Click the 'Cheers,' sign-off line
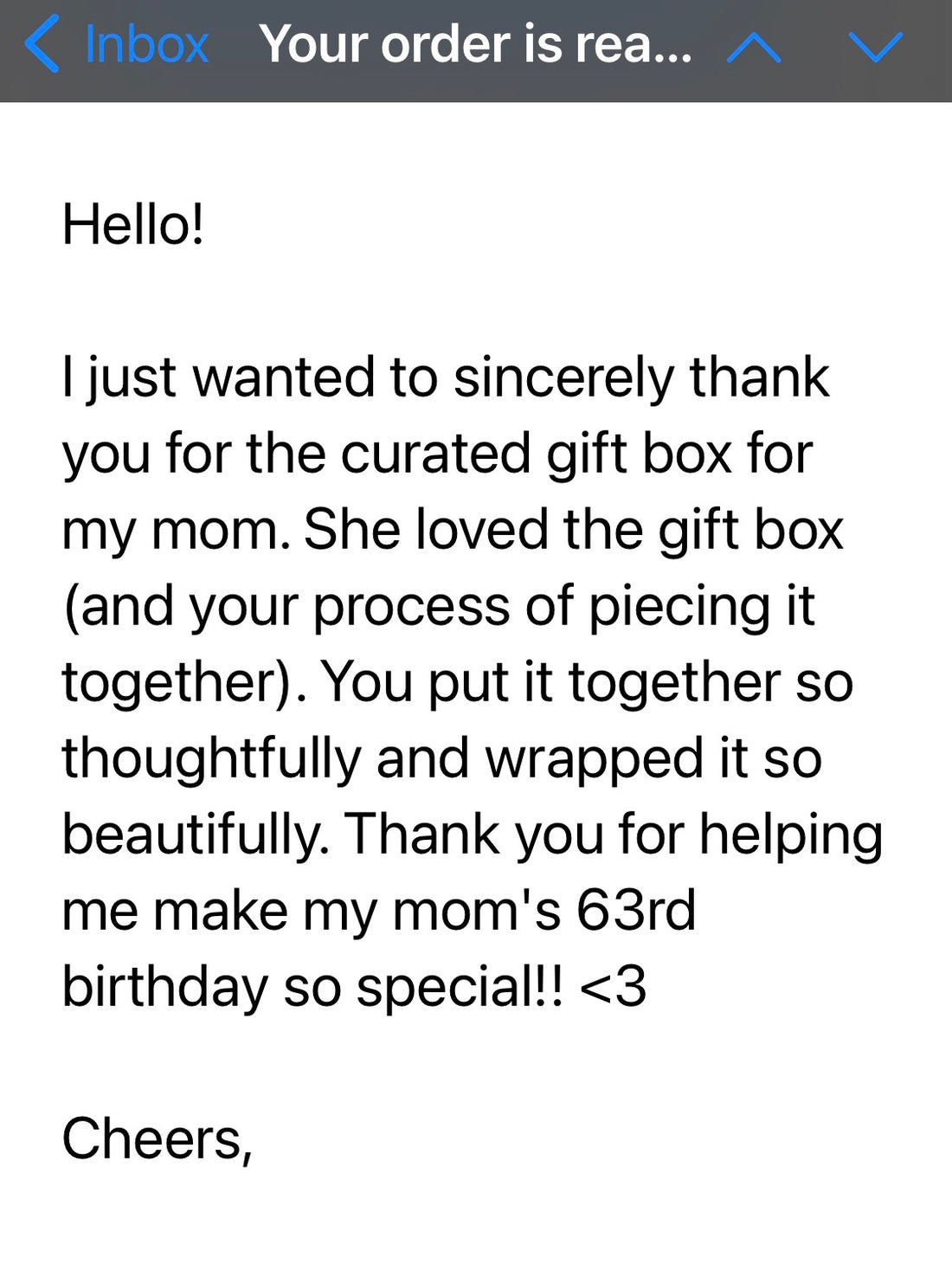Image resolution: width=952 pixels, height=1264 pixels. [x=158, y=1139]
